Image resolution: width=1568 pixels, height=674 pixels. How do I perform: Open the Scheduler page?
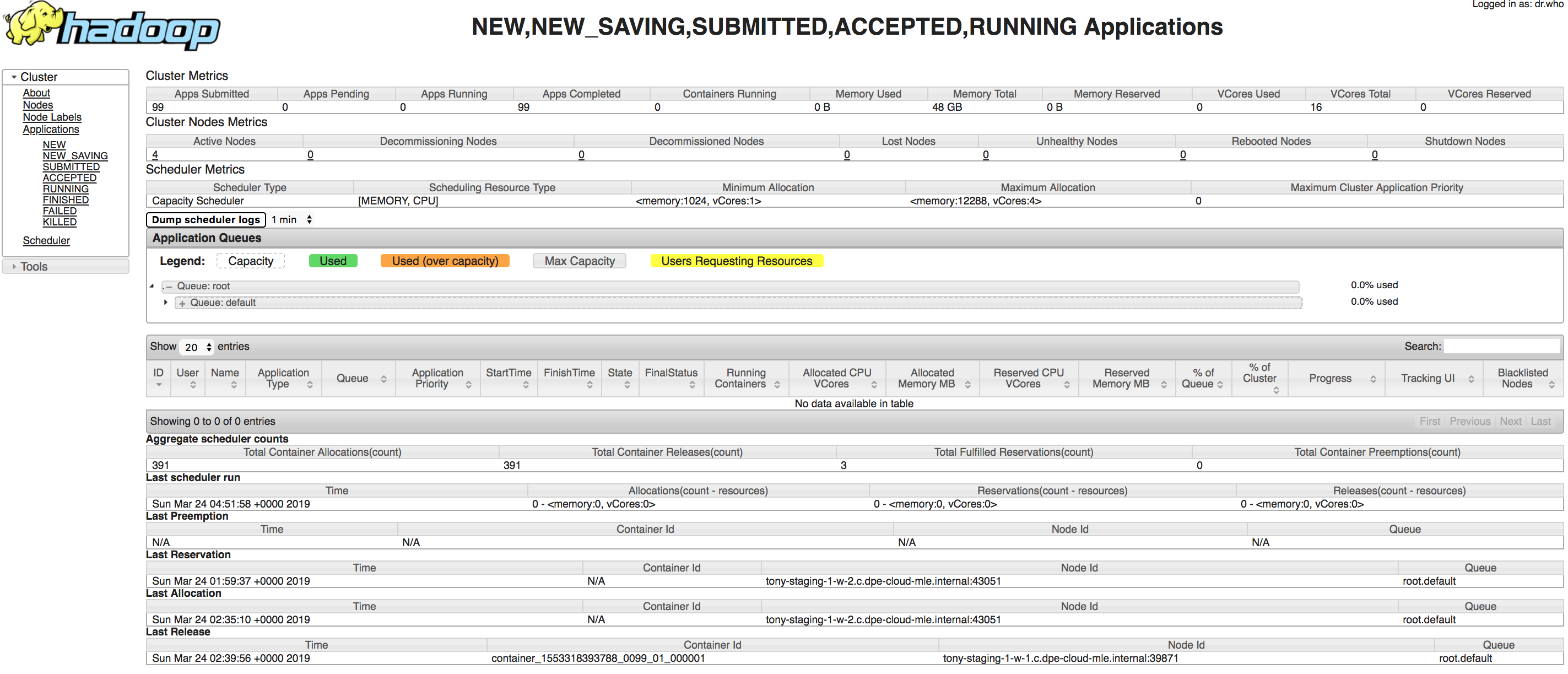point(46,240)
